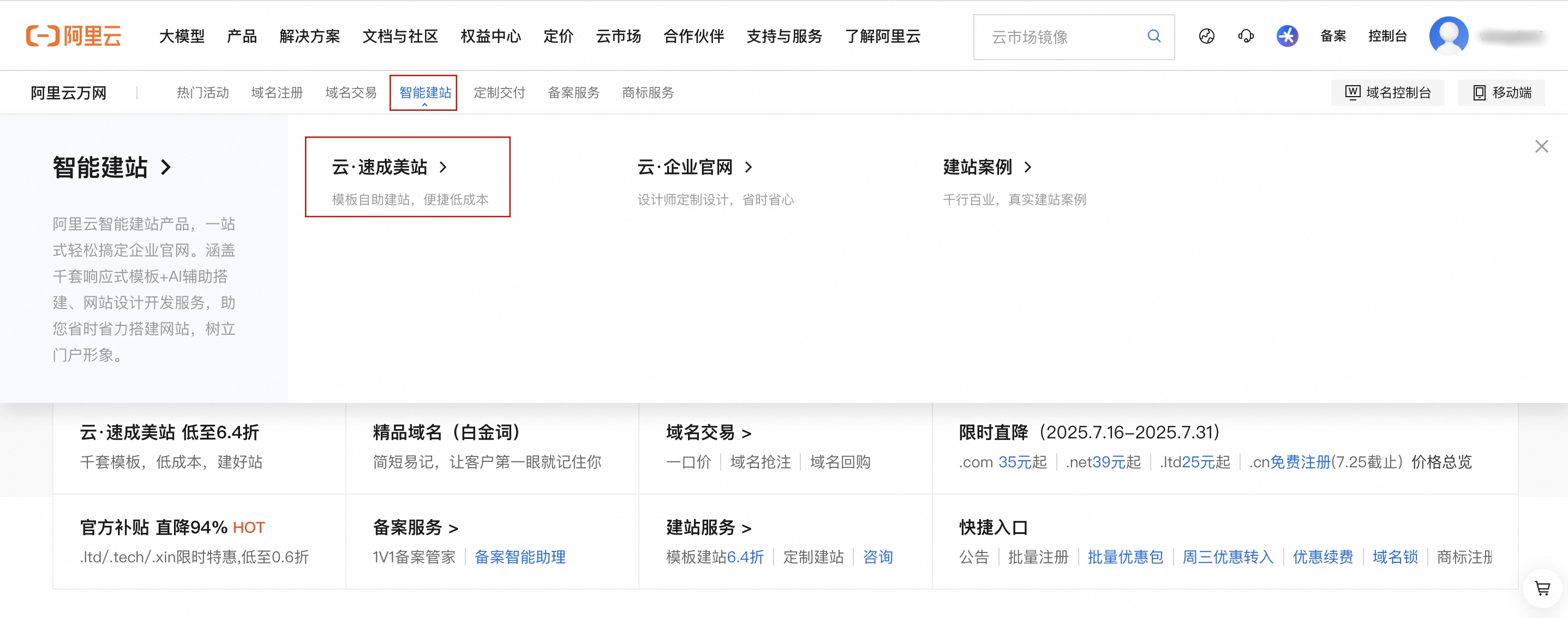Open the 合作伙伴 menu
The width and height of the screenshot is (1568, 618).
(694, 37)
